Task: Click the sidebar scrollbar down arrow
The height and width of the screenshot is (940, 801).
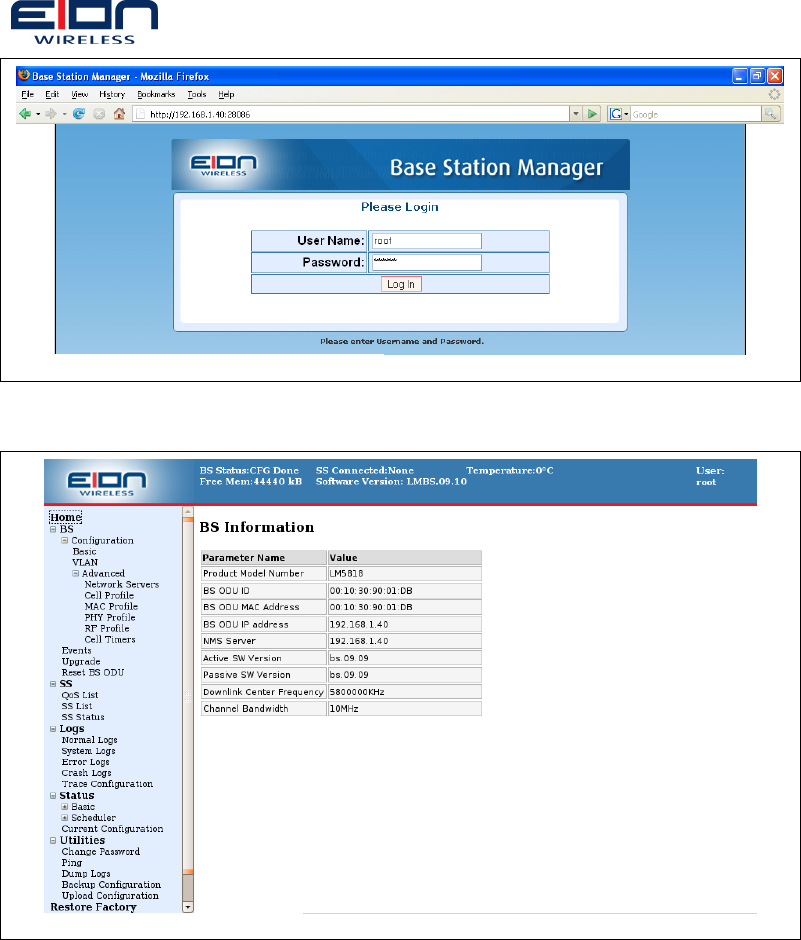Action: pyautogui.click(x=188, y=908)
